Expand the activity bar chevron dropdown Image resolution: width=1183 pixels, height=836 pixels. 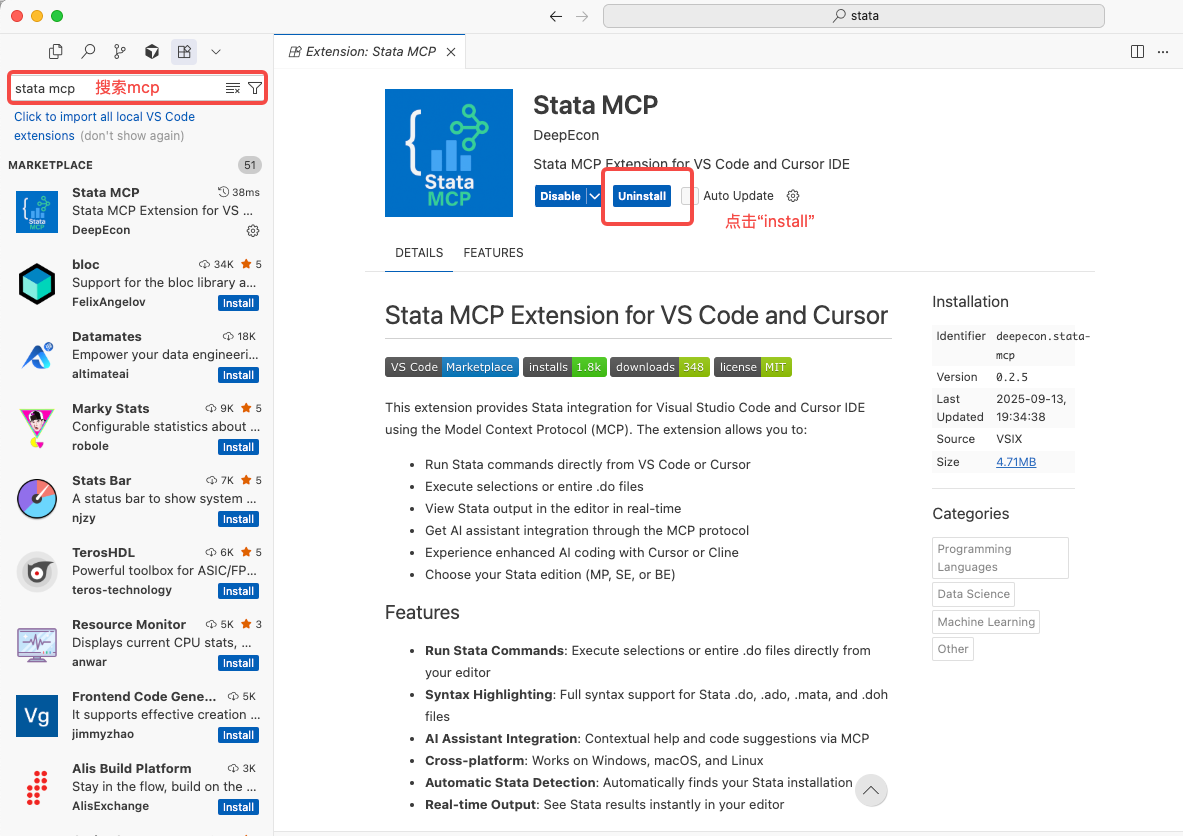pos(216,51)
